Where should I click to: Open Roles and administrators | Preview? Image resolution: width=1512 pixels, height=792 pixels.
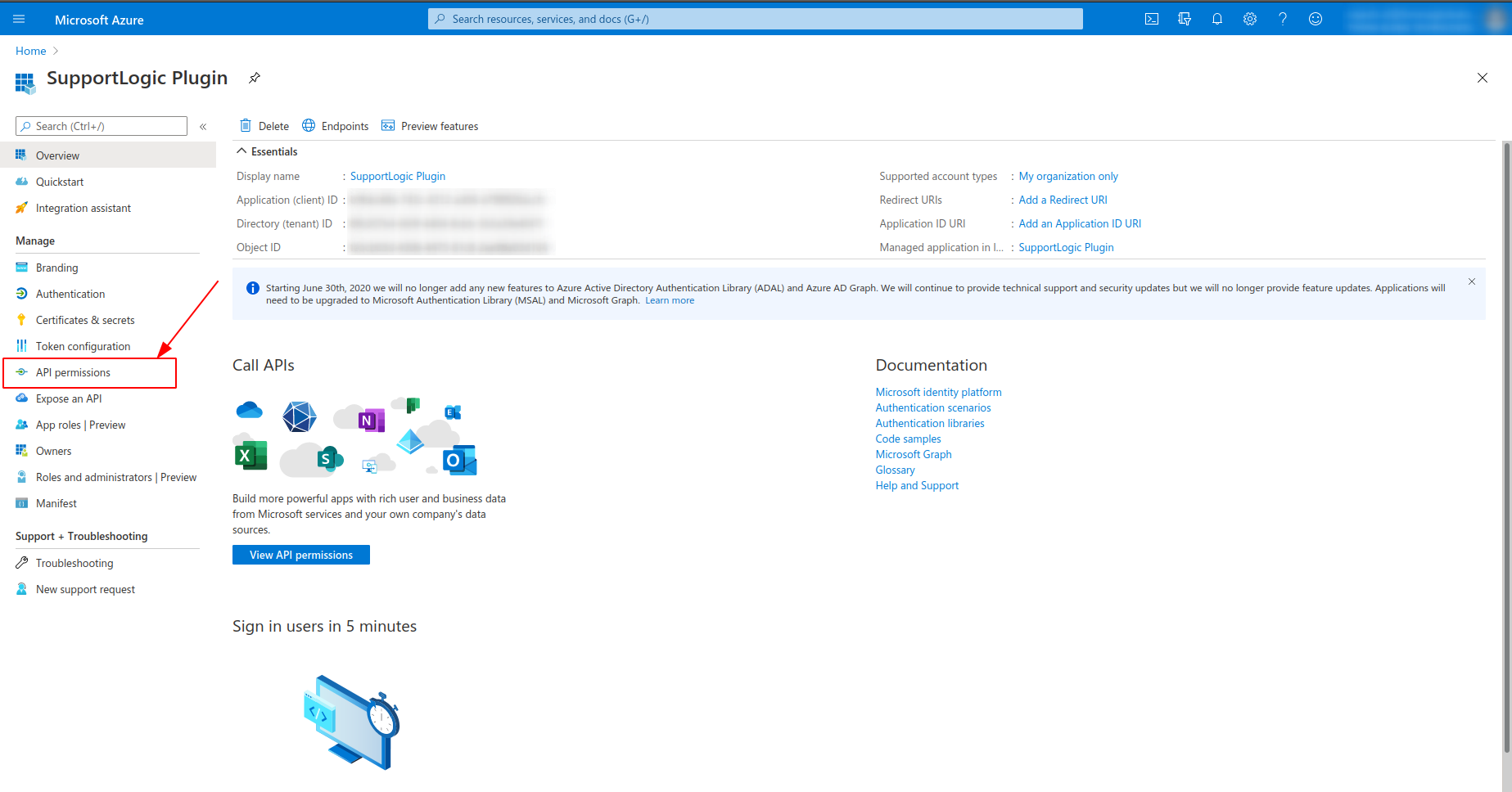point(108,477)
